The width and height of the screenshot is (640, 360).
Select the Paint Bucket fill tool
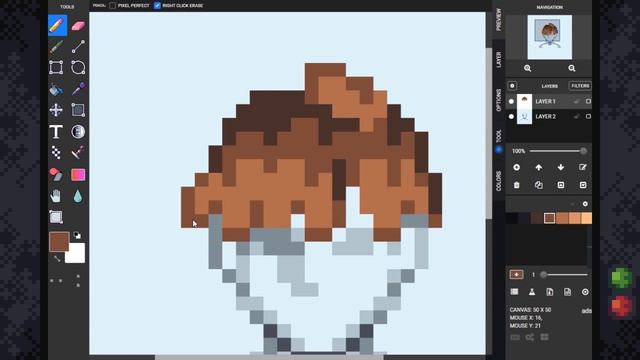click(x=56, y=89)
